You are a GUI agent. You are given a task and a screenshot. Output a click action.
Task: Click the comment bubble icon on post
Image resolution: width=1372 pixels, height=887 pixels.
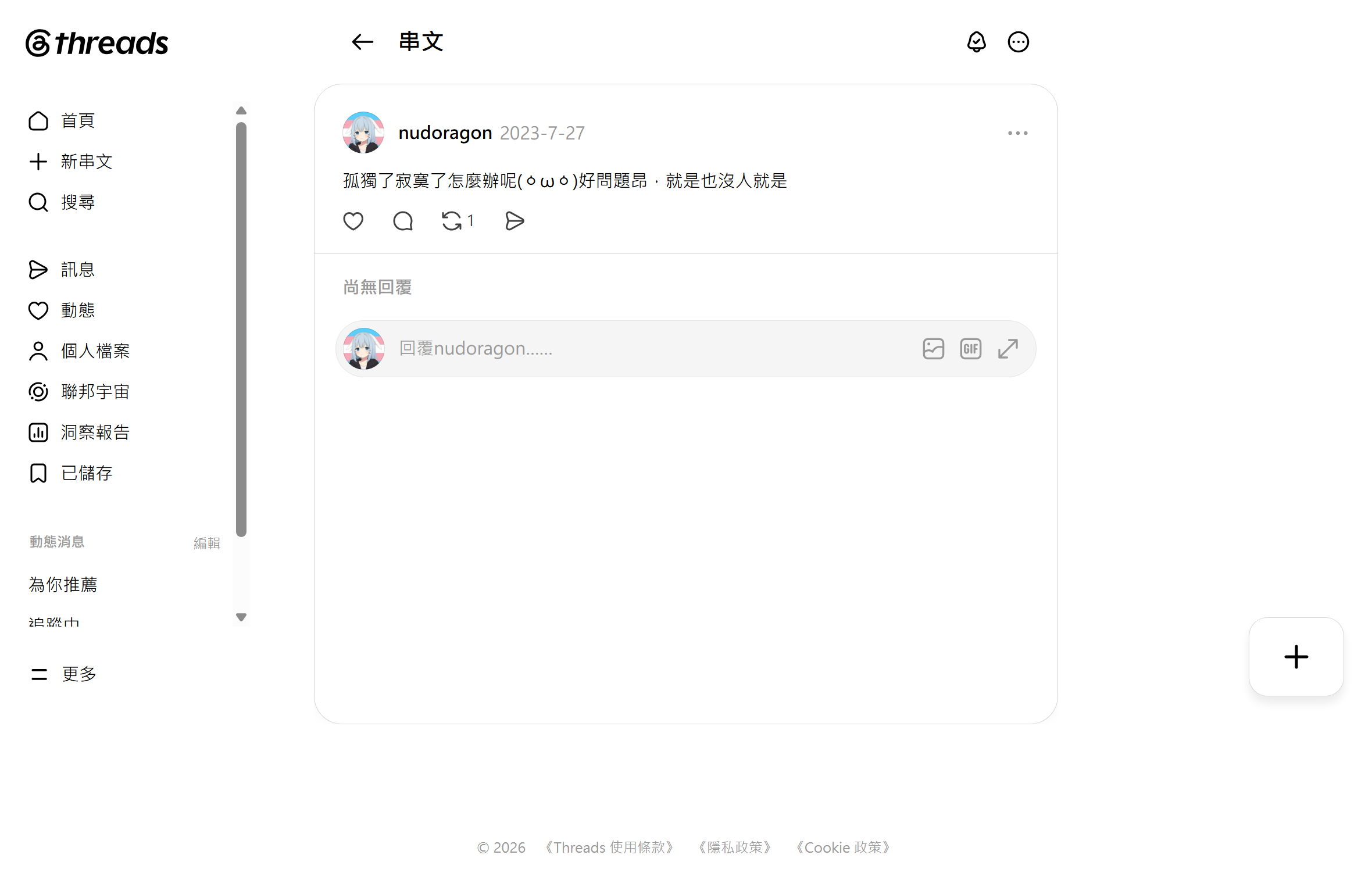[x=403, y=221]
